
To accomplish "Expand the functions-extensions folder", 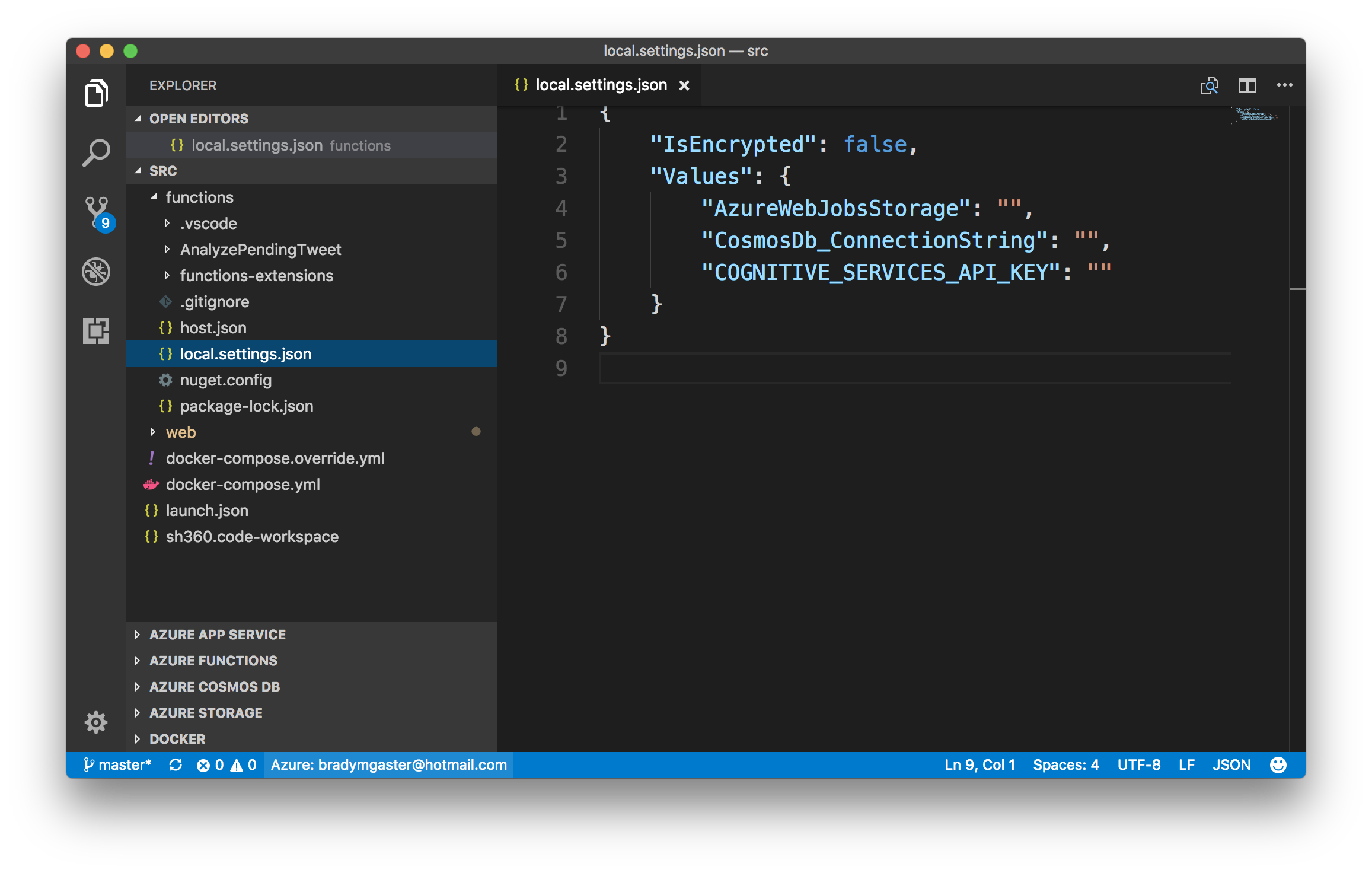I will click(x=167, y=275).
